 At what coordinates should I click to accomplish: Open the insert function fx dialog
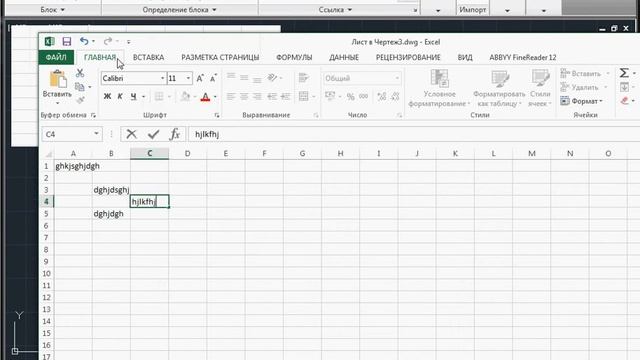[175, 134]
